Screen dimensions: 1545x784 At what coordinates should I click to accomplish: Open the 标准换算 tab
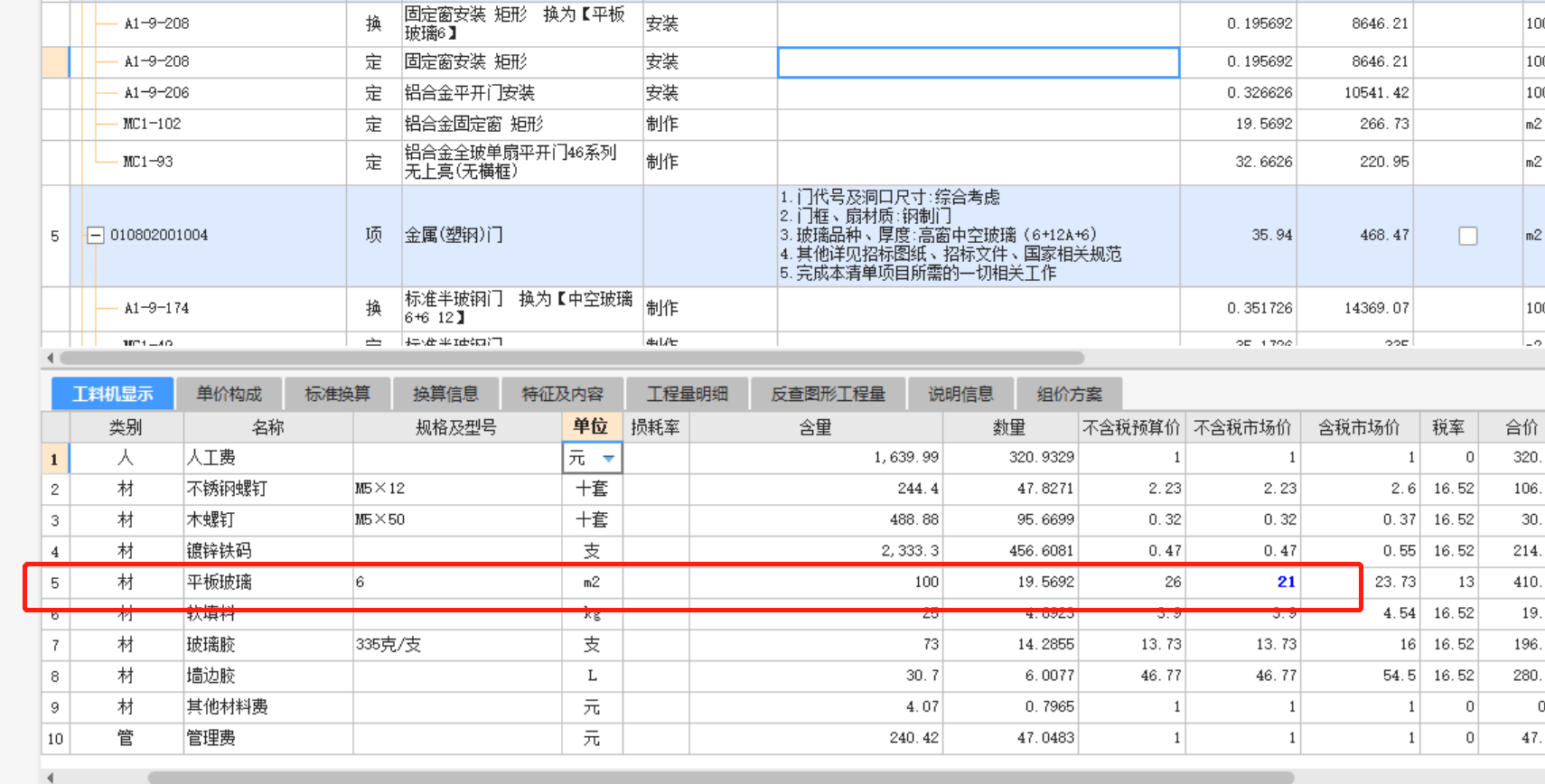click(x=337, y=394)
